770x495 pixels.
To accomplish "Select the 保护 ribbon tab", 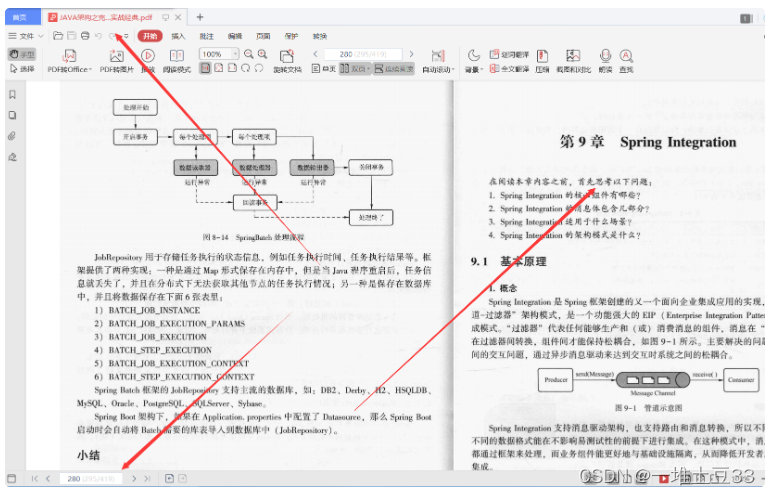I will (291, 36).
